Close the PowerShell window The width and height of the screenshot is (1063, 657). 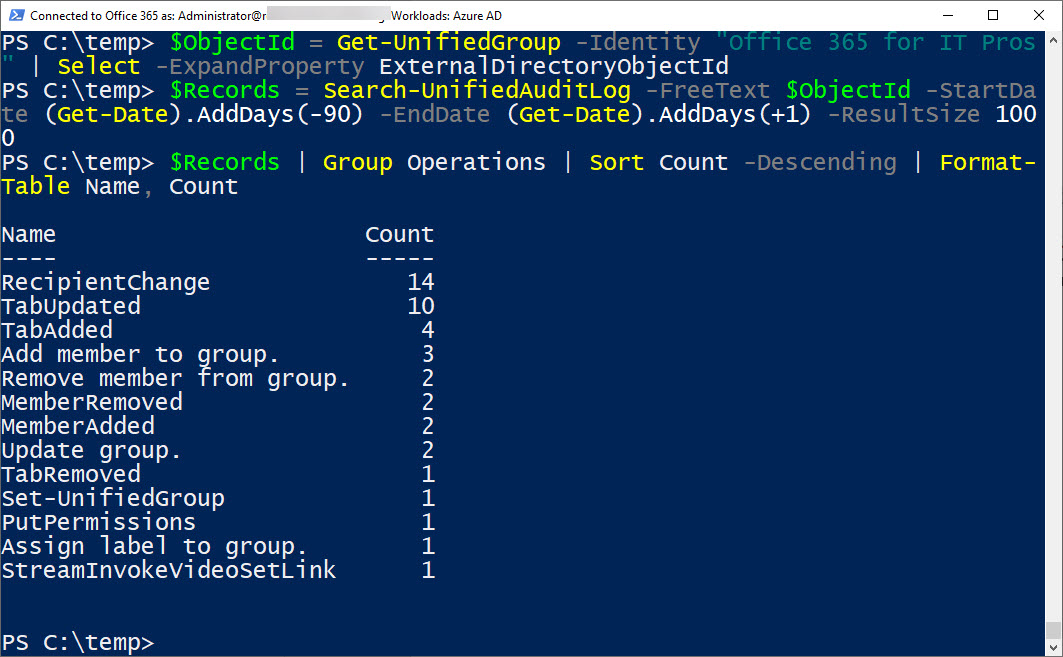pos(1039,16)
